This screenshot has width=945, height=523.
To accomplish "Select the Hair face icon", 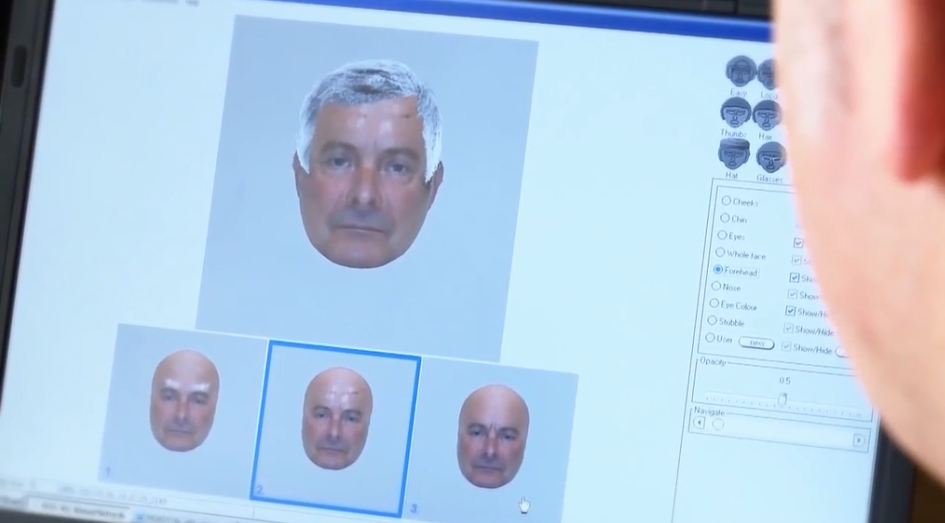I will pyautogui.click(x=767, y=115).
